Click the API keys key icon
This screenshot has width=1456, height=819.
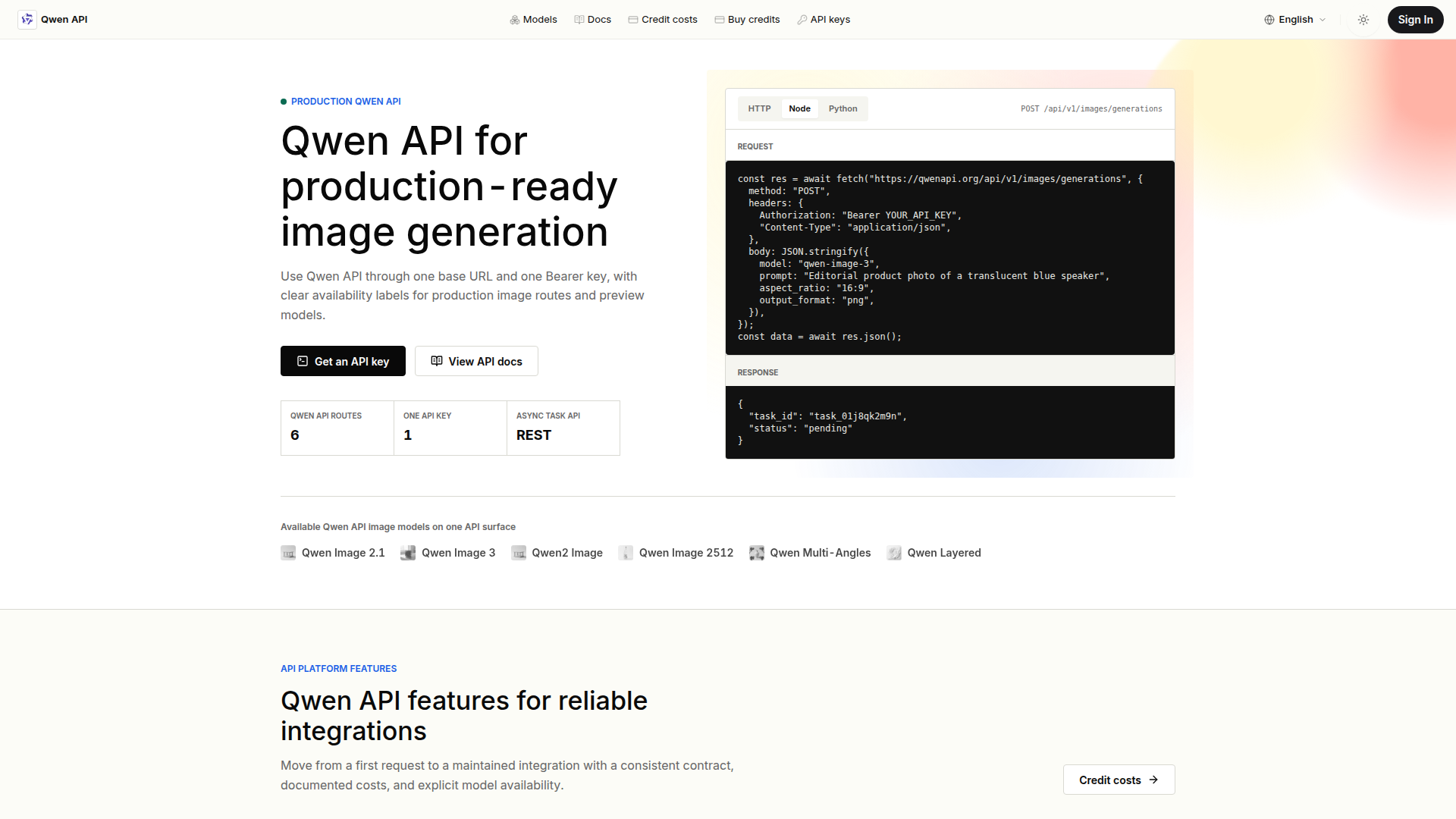point(802,20)
